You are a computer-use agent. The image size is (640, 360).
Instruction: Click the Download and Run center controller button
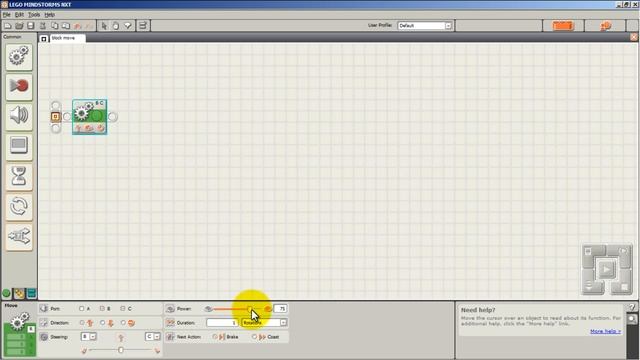click(606, 269)
